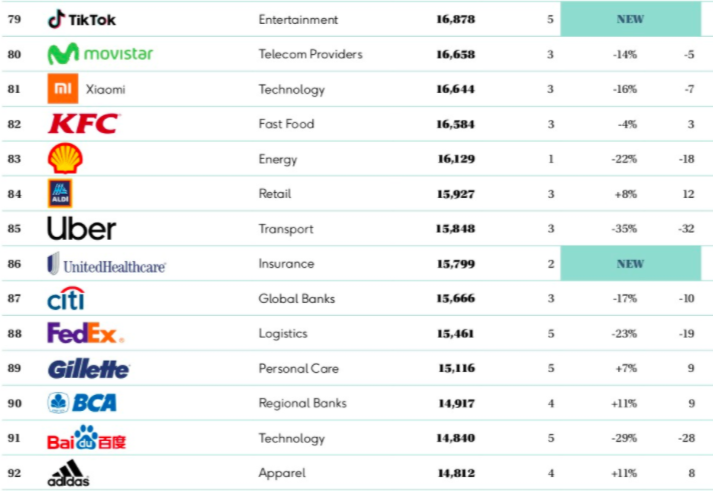Click the Shell logo in the Energy row
The height and width of the screenshot is (491, 713).
pos(65,159)
